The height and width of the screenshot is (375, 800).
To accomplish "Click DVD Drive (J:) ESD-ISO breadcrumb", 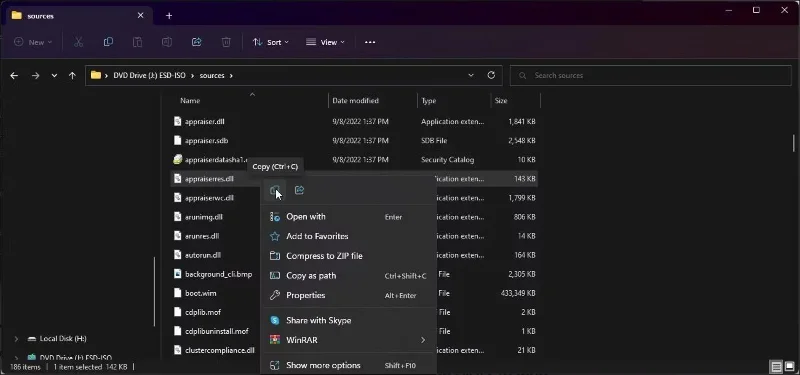I will point(150,76).
